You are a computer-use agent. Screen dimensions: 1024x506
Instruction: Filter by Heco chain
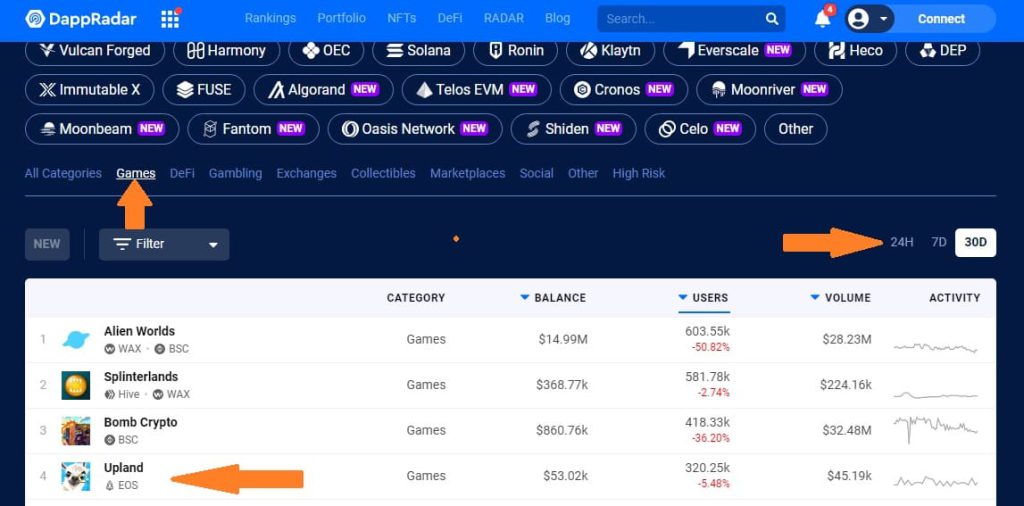click(856, 50)
